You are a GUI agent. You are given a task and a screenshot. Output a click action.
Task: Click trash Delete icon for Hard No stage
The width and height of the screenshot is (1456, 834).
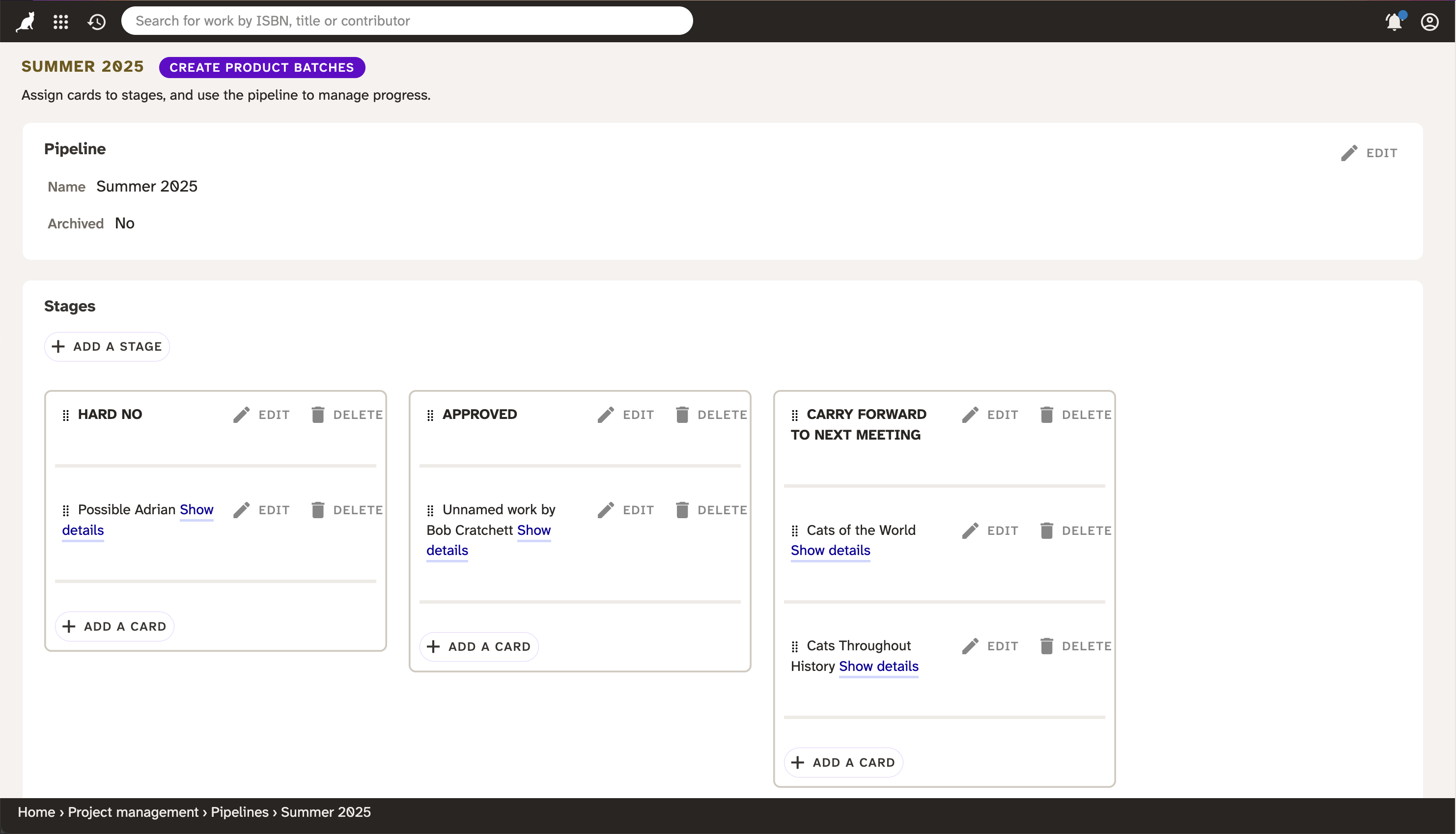[318, 415]
